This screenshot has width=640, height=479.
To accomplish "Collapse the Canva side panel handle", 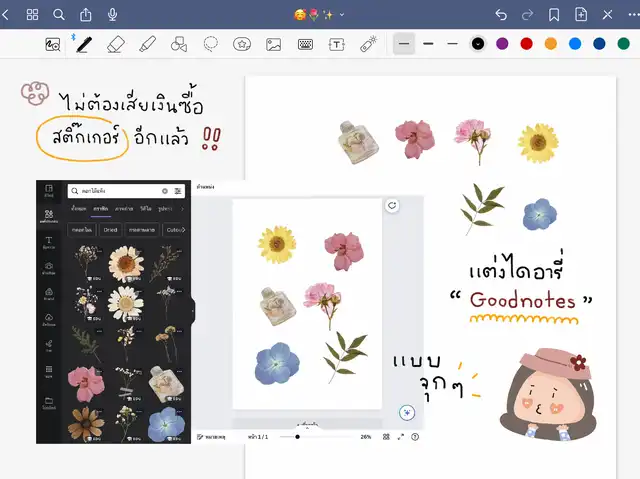I will pos(192,312).
